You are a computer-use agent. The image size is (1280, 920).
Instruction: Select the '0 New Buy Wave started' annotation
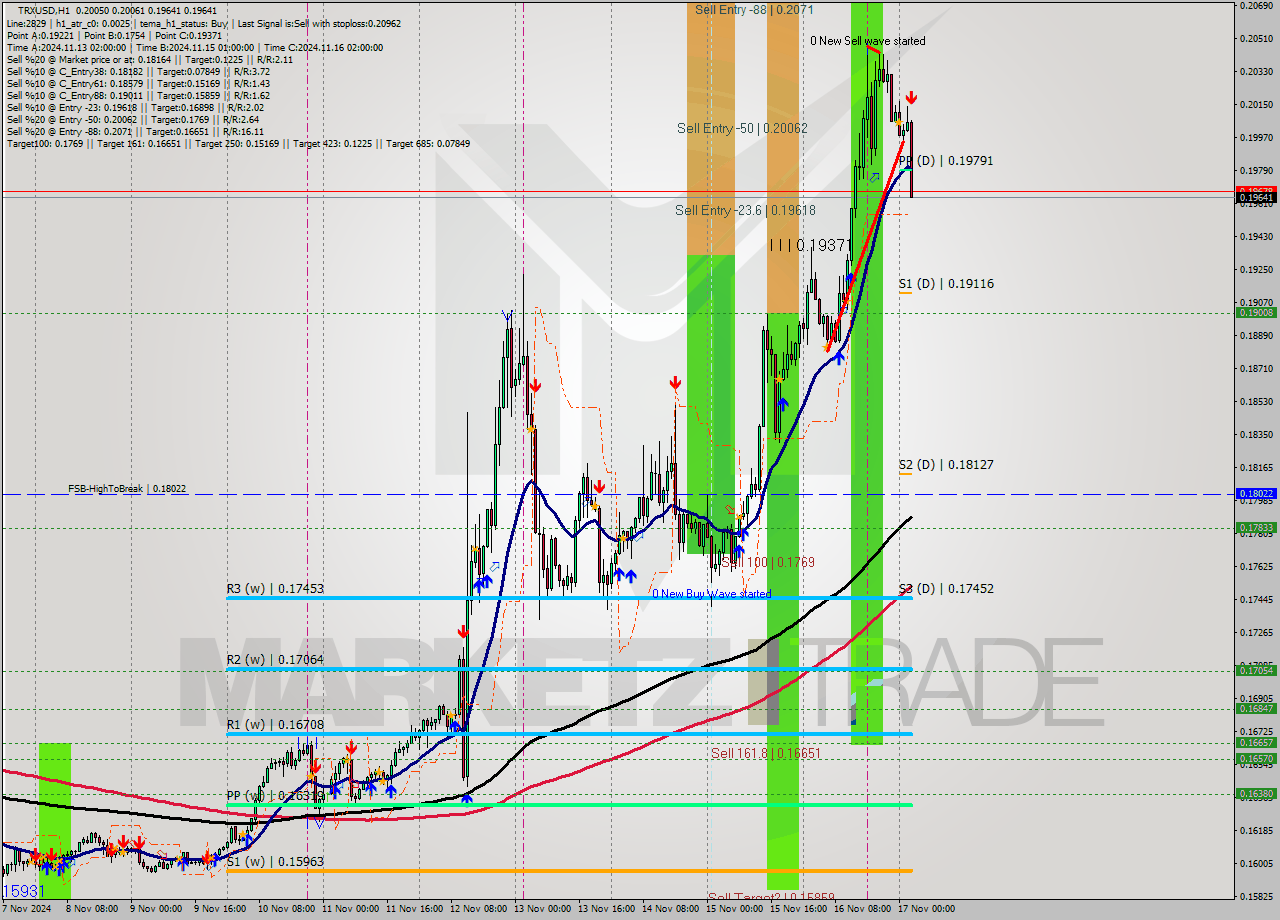712,594
